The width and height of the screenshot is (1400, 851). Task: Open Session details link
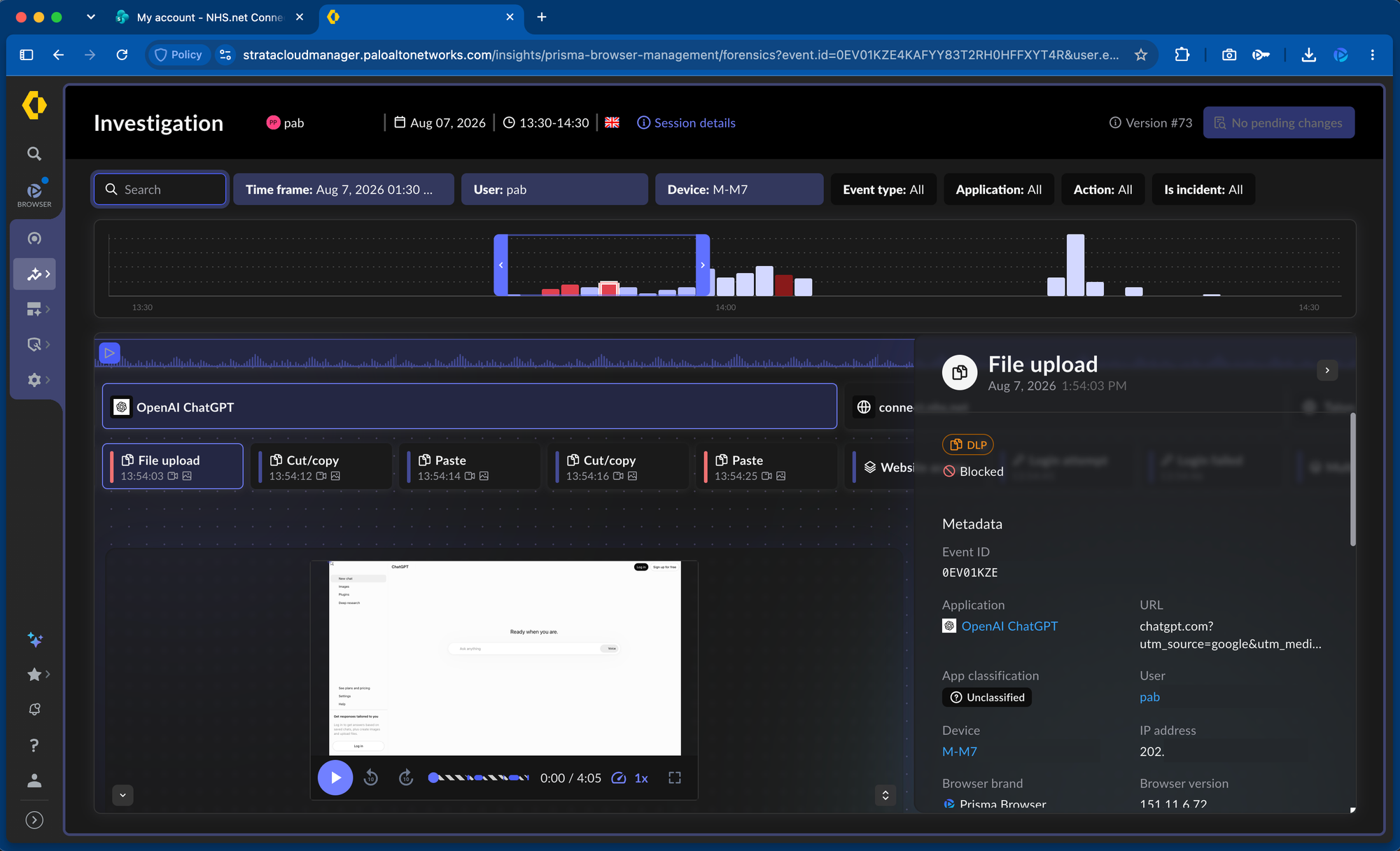click(x=687, y=123)
